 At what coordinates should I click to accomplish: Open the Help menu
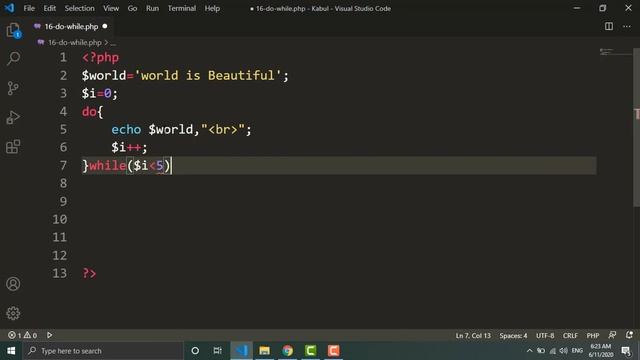212,8
